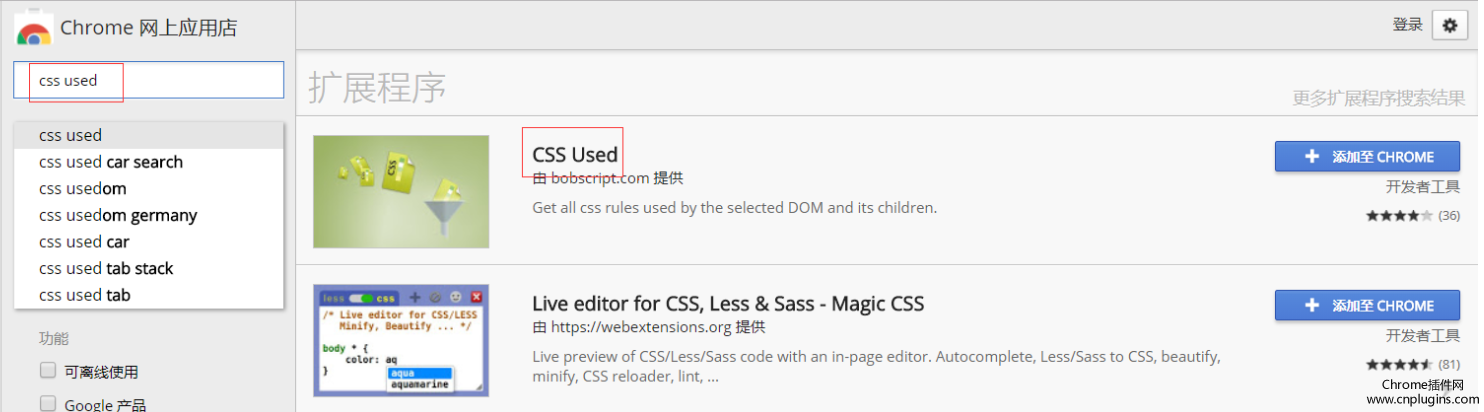The image size is (1484, 412).
Task: Click the CSS Used star rating (36)
Action: pyautogui.click(x=1412, y=216)
